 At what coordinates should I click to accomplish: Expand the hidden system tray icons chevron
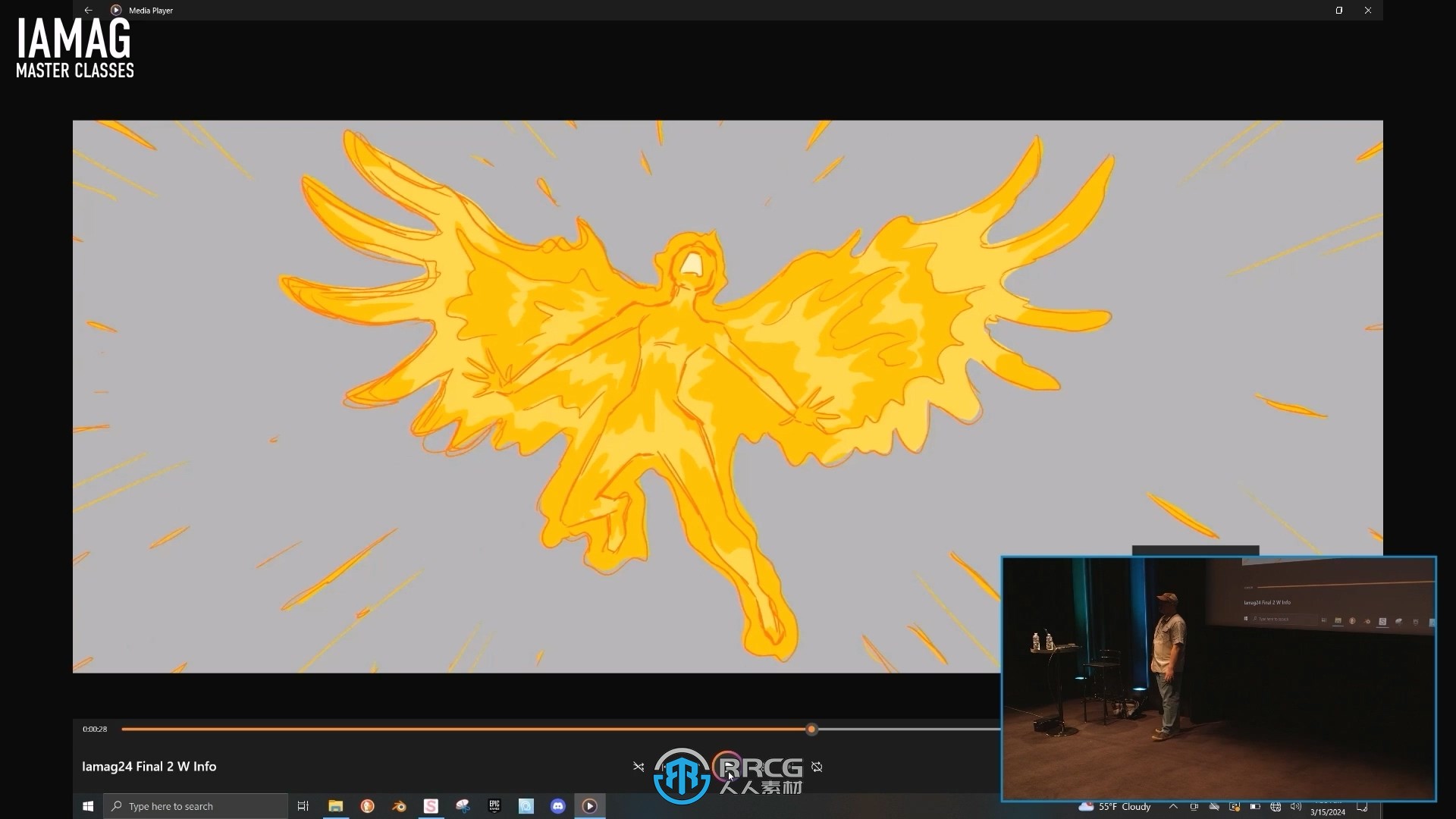tap(1173, 806)
